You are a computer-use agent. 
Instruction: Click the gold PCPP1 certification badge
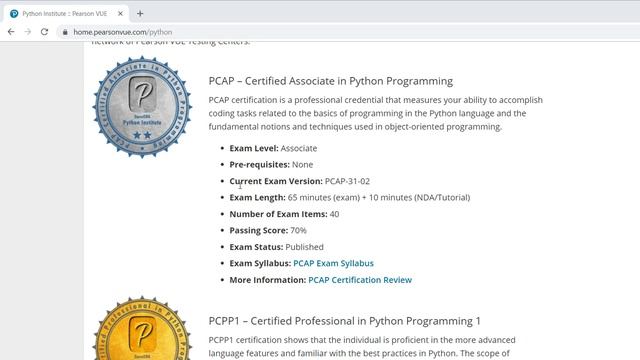click(x=142, y=328)
